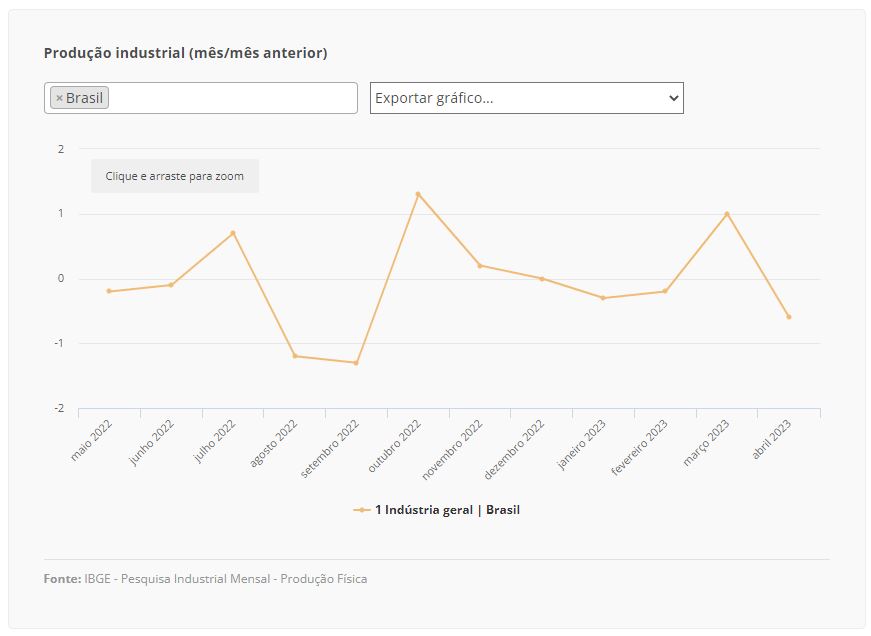Click the outubro 2022 axis label

pos(394,446)
